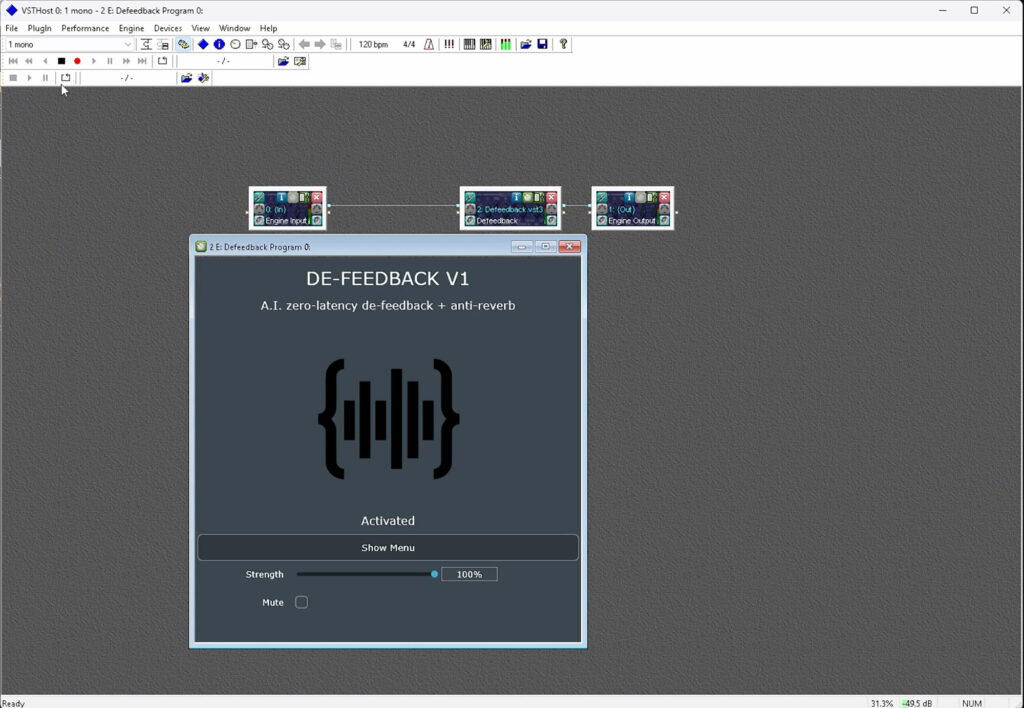Click the engine info icon in the toolbar
The width and height of the screenshot is (1024, 708).
pos(218,44)
